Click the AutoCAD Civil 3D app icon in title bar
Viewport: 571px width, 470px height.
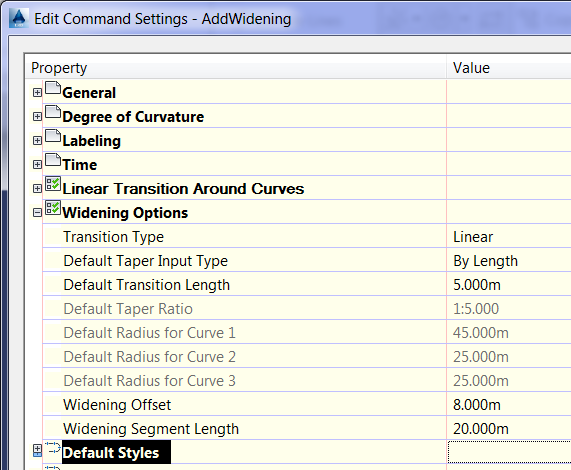[18, 18]
